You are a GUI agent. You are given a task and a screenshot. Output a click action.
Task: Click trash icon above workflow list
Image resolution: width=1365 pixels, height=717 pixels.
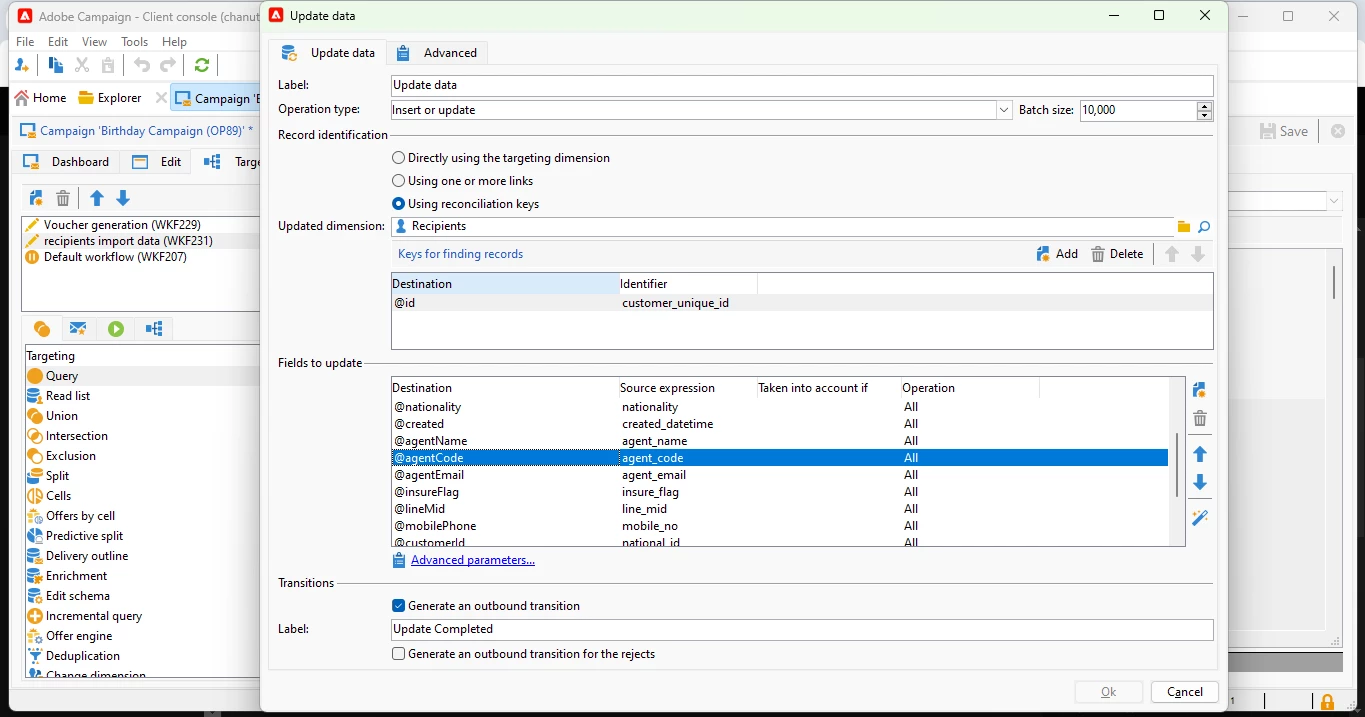63,198
